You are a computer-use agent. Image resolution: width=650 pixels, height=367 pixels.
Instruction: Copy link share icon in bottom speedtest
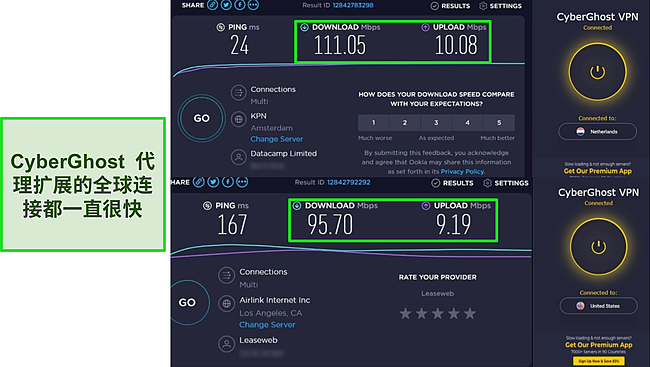[x=199, y=182]
